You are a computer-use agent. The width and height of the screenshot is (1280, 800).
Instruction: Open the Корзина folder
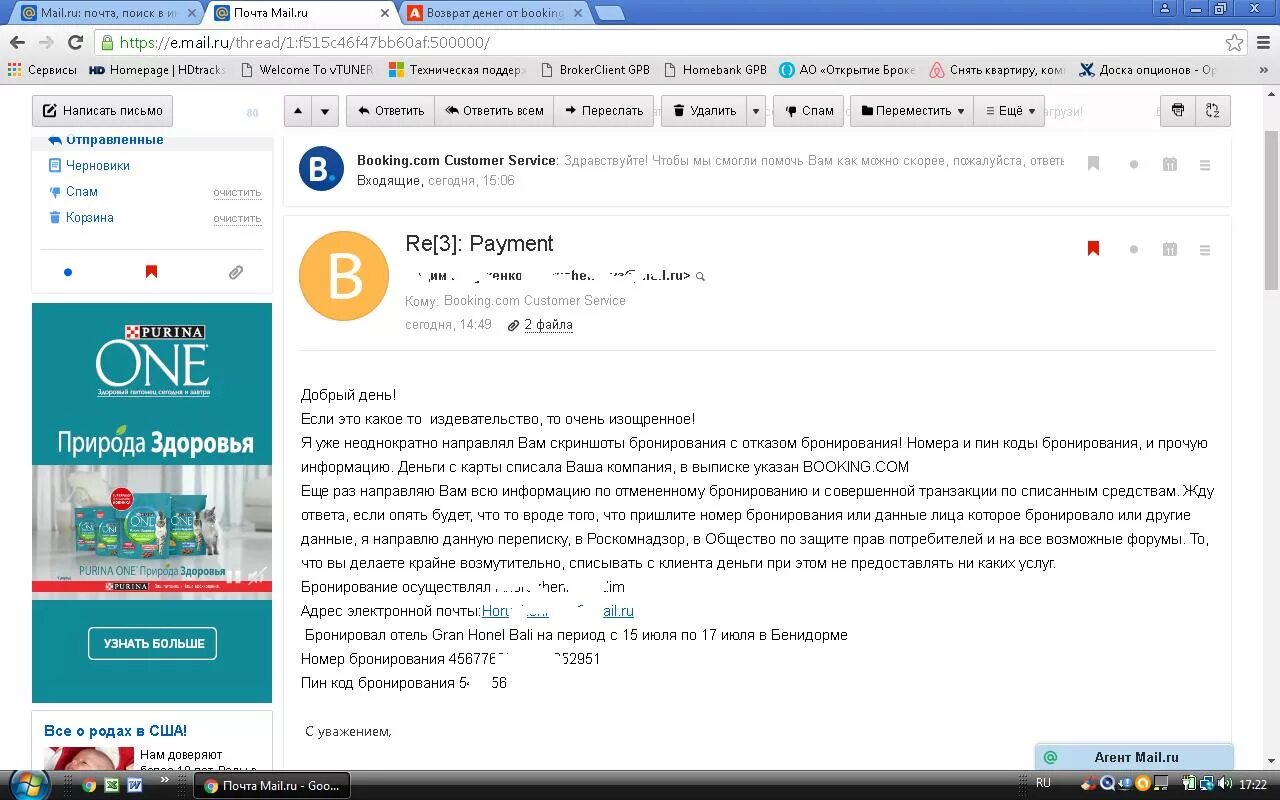[x=89, y=218]
